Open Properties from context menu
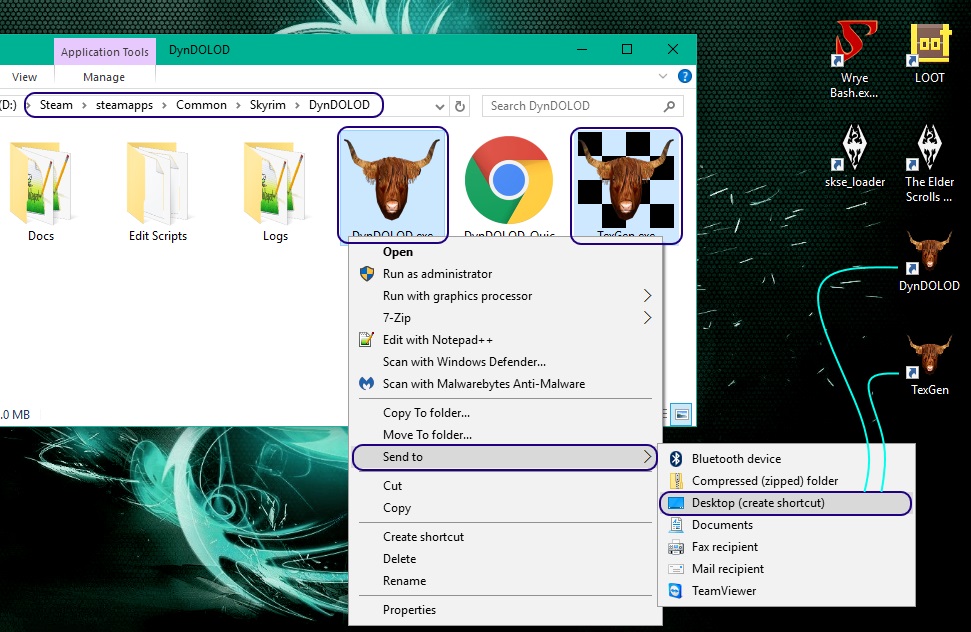Image resolution: width=971 pixels, height=632 pixels. [x=505, y=610]
